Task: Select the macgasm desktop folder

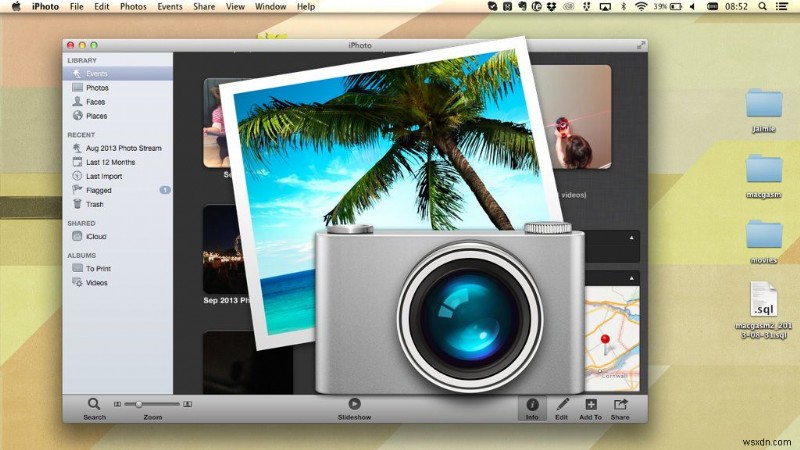Action: click(764, 177)
